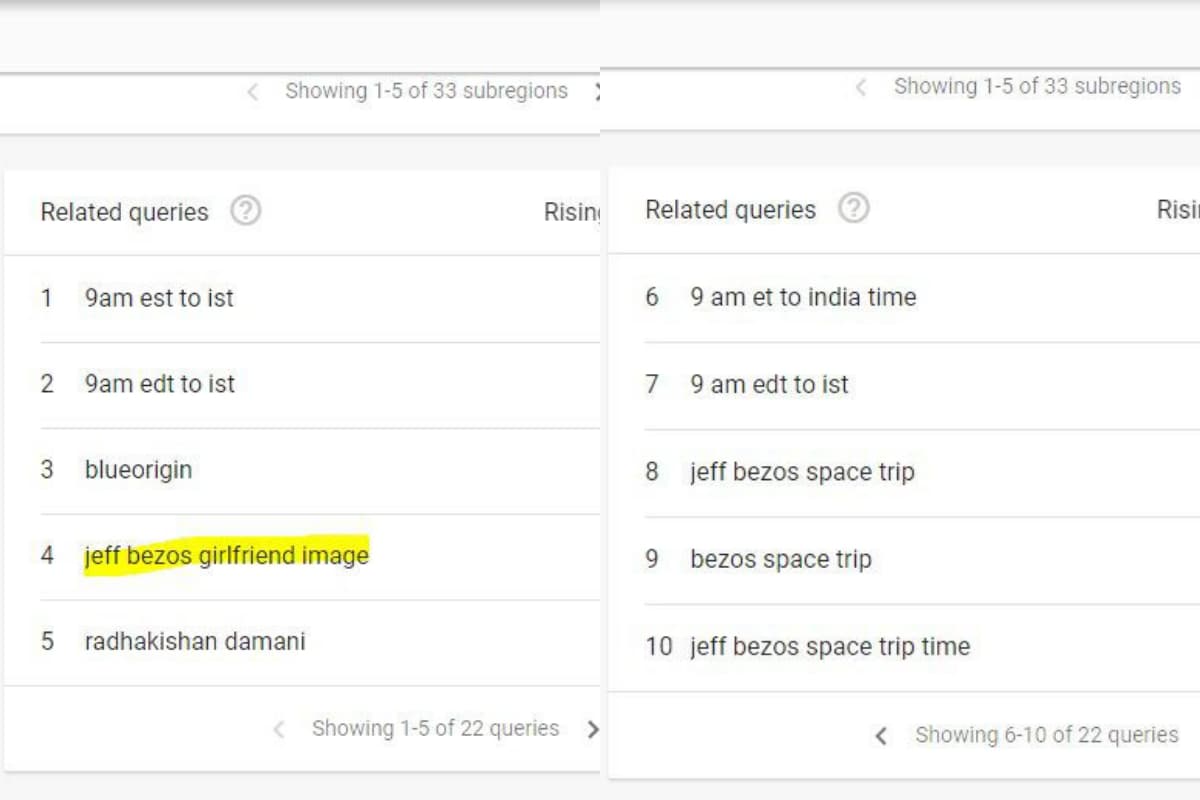1200x800 pixels.
Task: Open query 8 'jeff bezos space trip'
Action: tap(802, 472)
